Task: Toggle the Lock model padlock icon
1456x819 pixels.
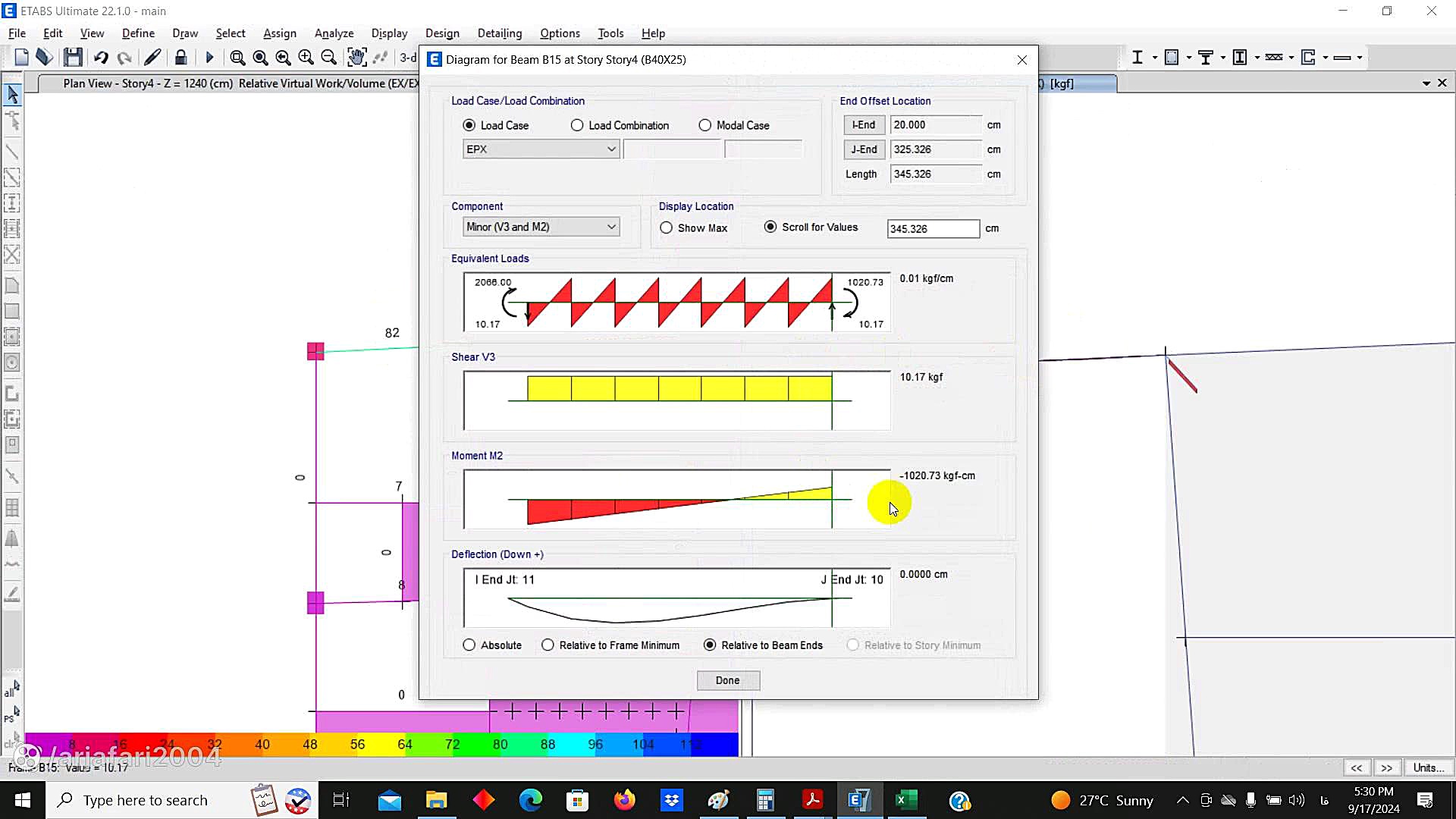Action: pos(180,58)
